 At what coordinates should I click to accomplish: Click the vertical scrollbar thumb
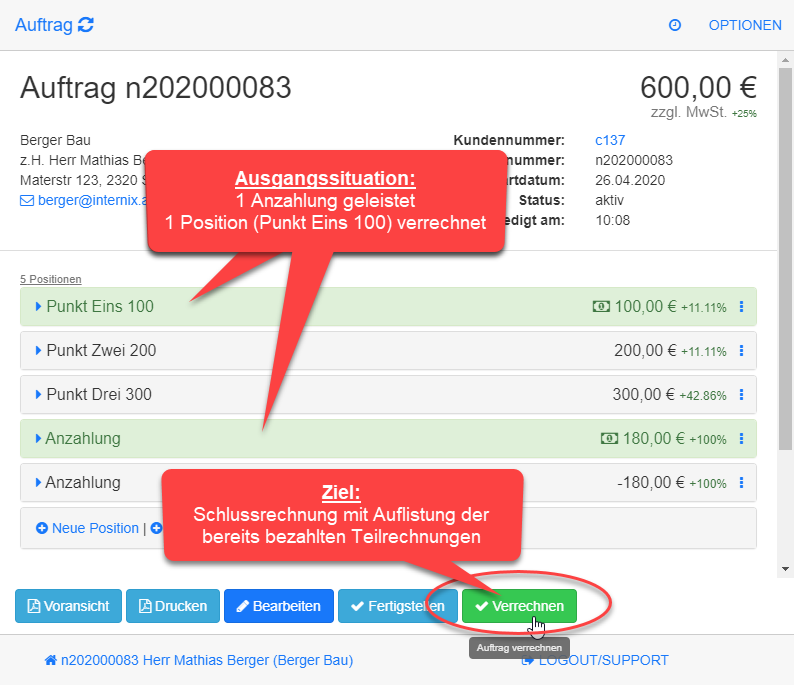[x=785, y=258]
